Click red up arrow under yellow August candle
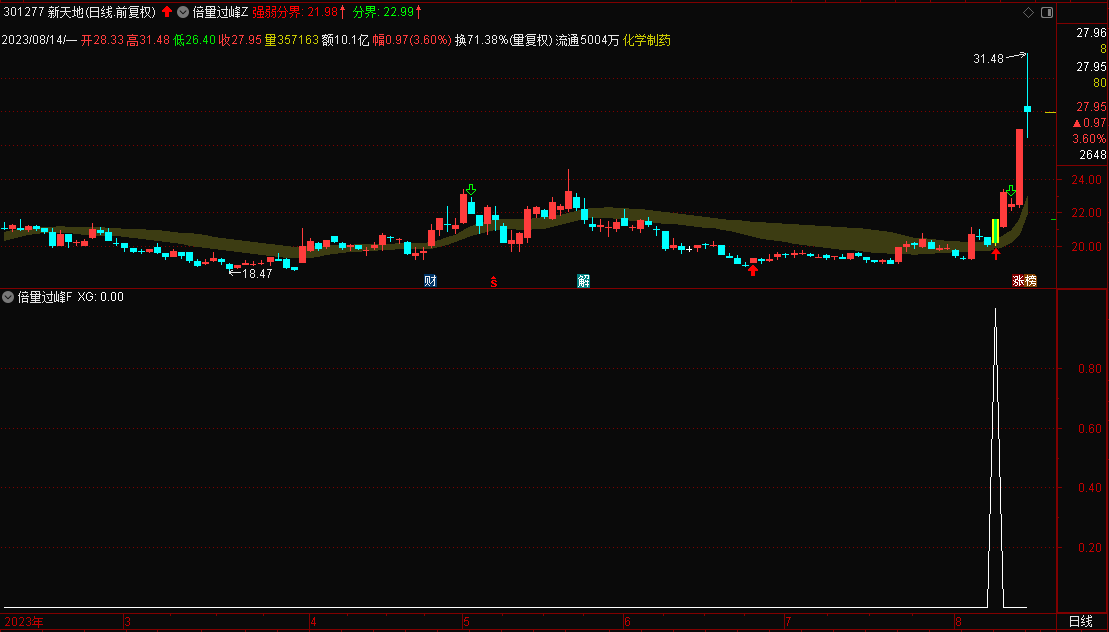This screenshot has width=1109, height=632. pos(996,254)
